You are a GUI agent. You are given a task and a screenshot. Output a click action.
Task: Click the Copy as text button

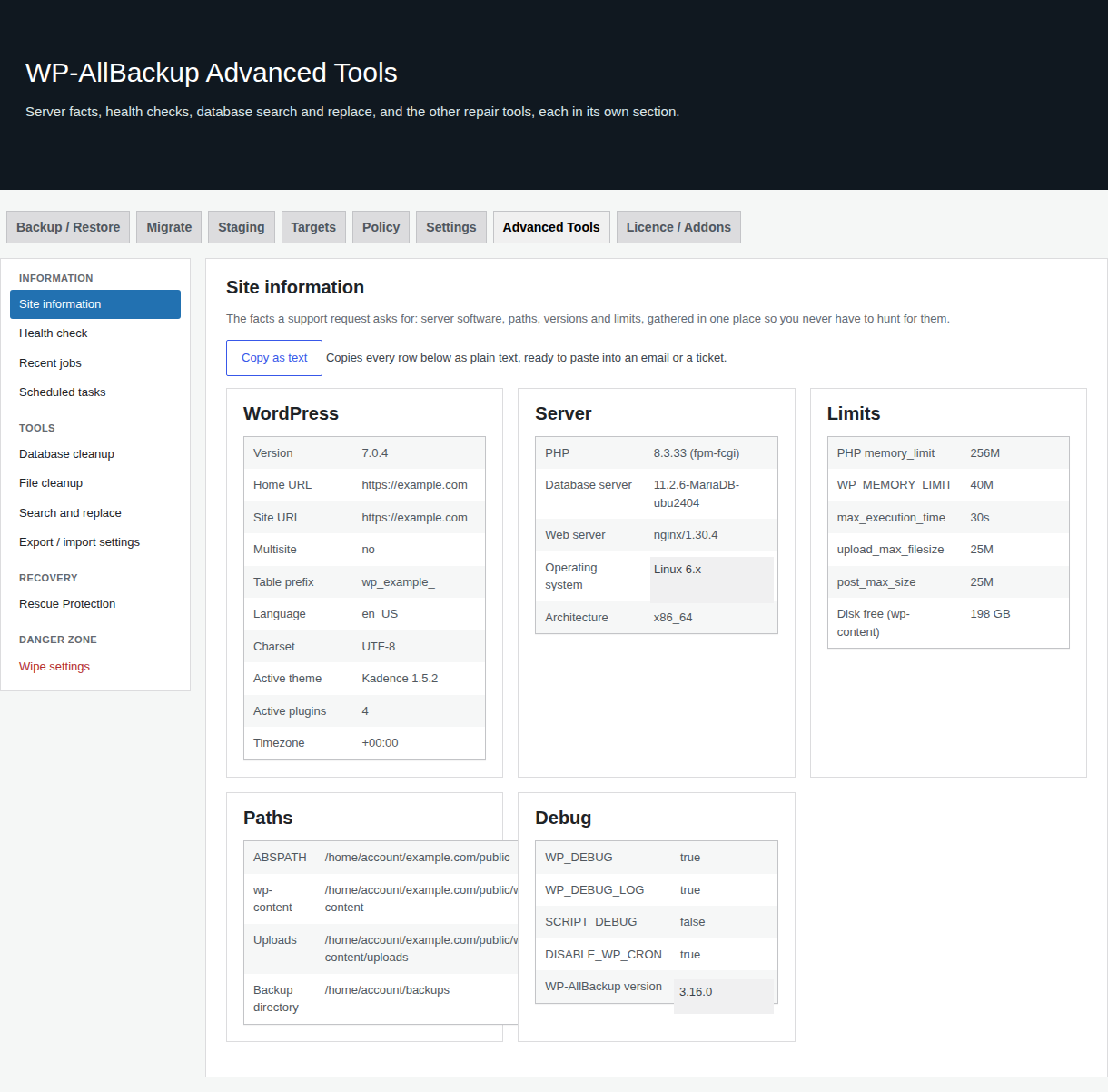point(274,358)
